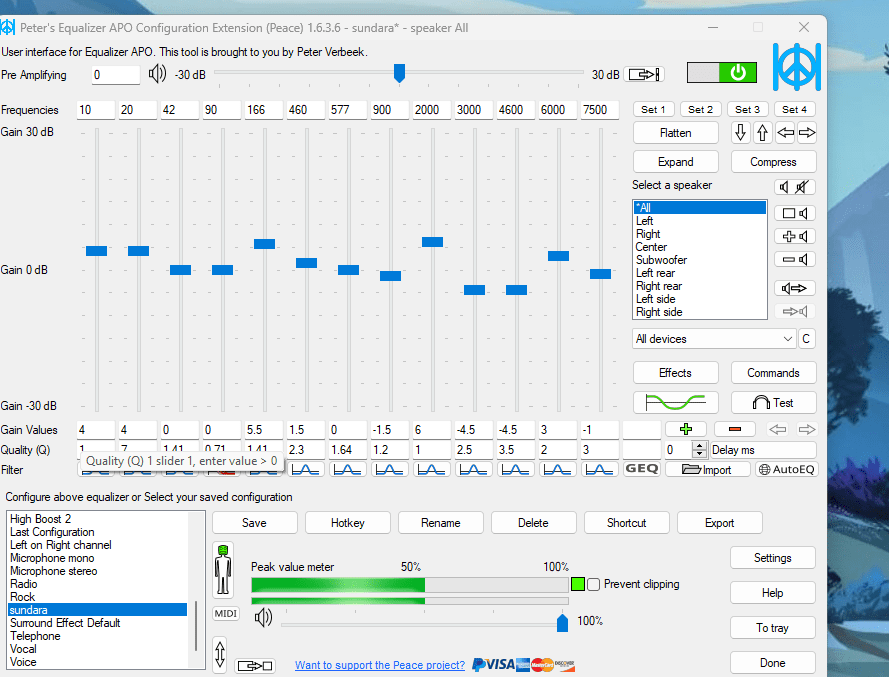Click the speaker with outgoing arrow icon
The width and height of the screenshot is (889, 677).
click(x=795, y=288)
